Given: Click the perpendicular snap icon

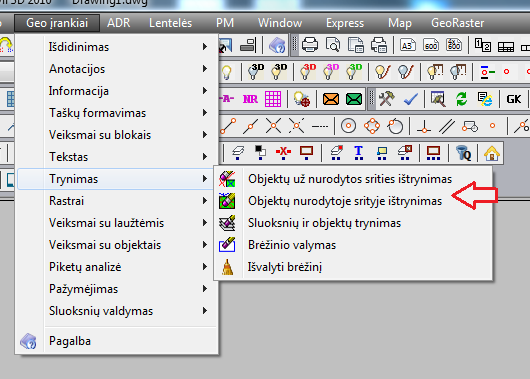Looking at the screenshot, I should click(x=424, y=127).
